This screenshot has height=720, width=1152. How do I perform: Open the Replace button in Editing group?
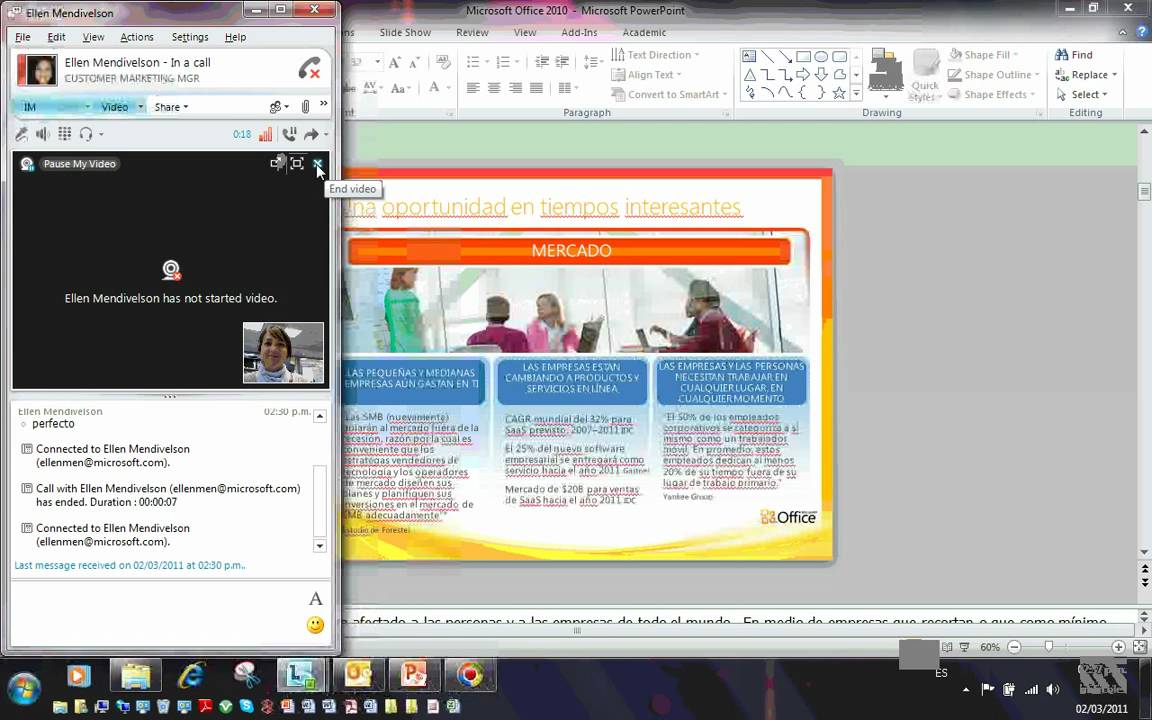[x=1086, y=75]
